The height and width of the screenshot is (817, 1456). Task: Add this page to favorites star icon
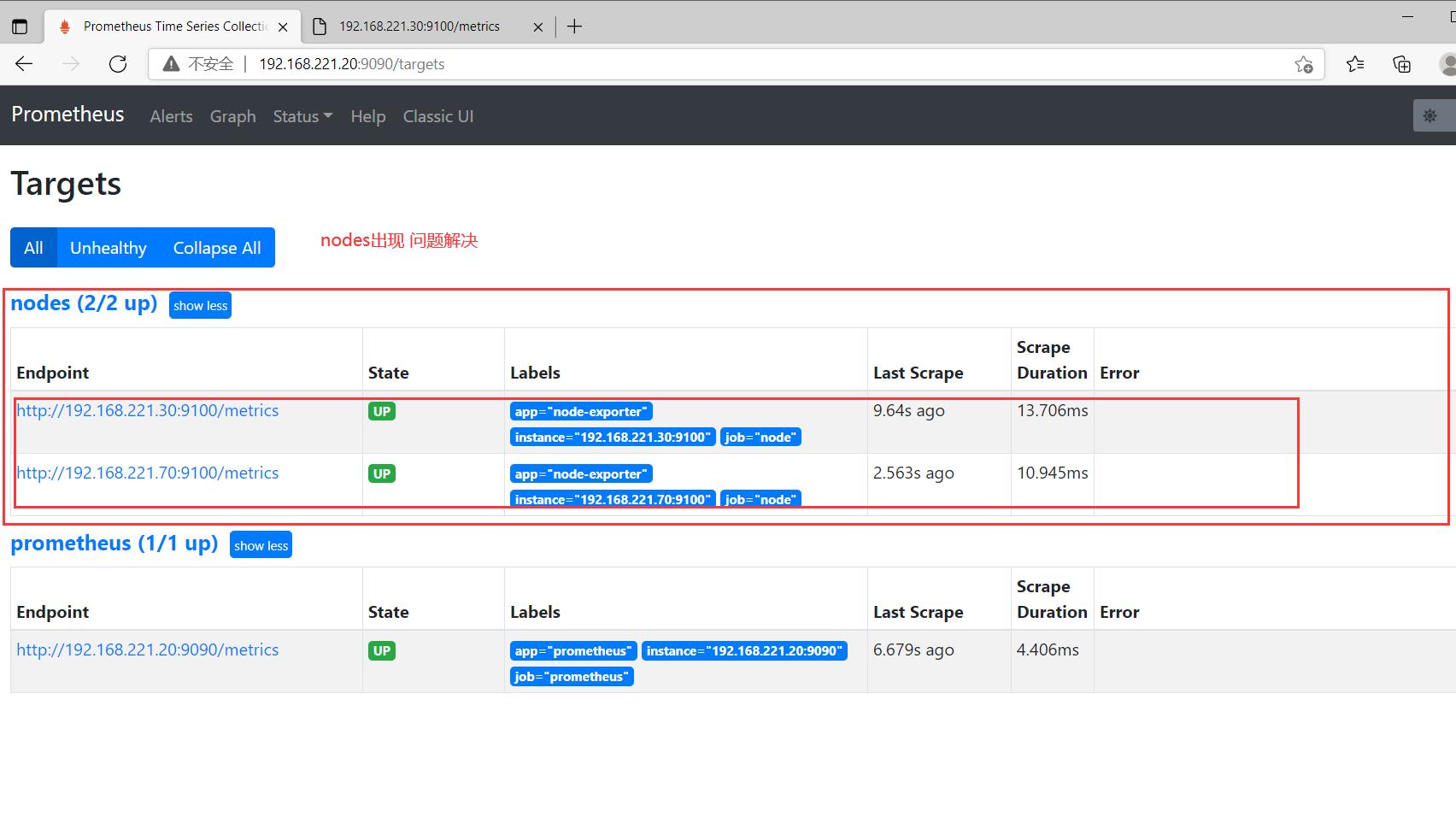point(1304,64)
